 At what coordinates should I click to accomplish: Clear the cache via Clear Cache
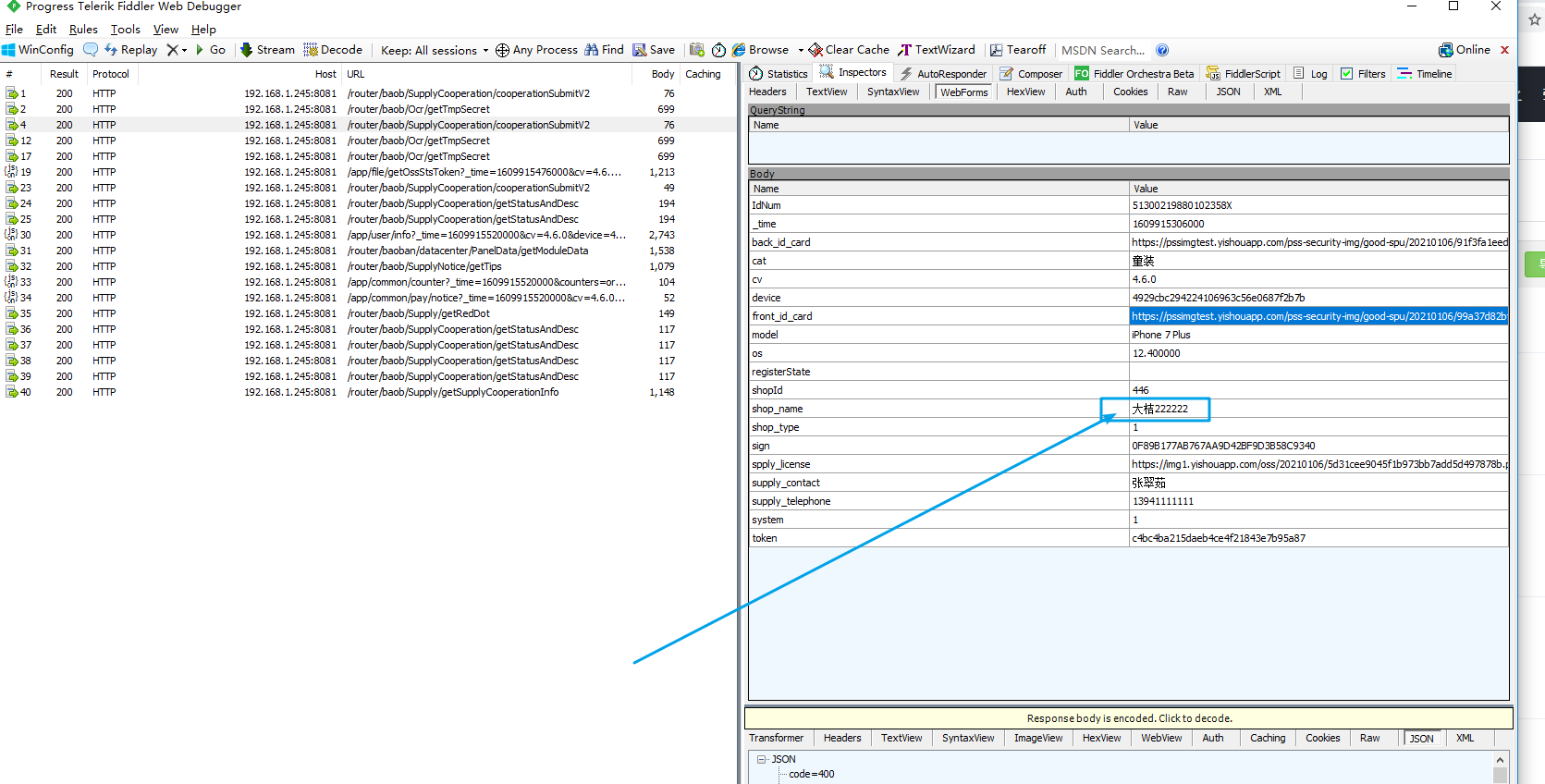pos(849,50)
